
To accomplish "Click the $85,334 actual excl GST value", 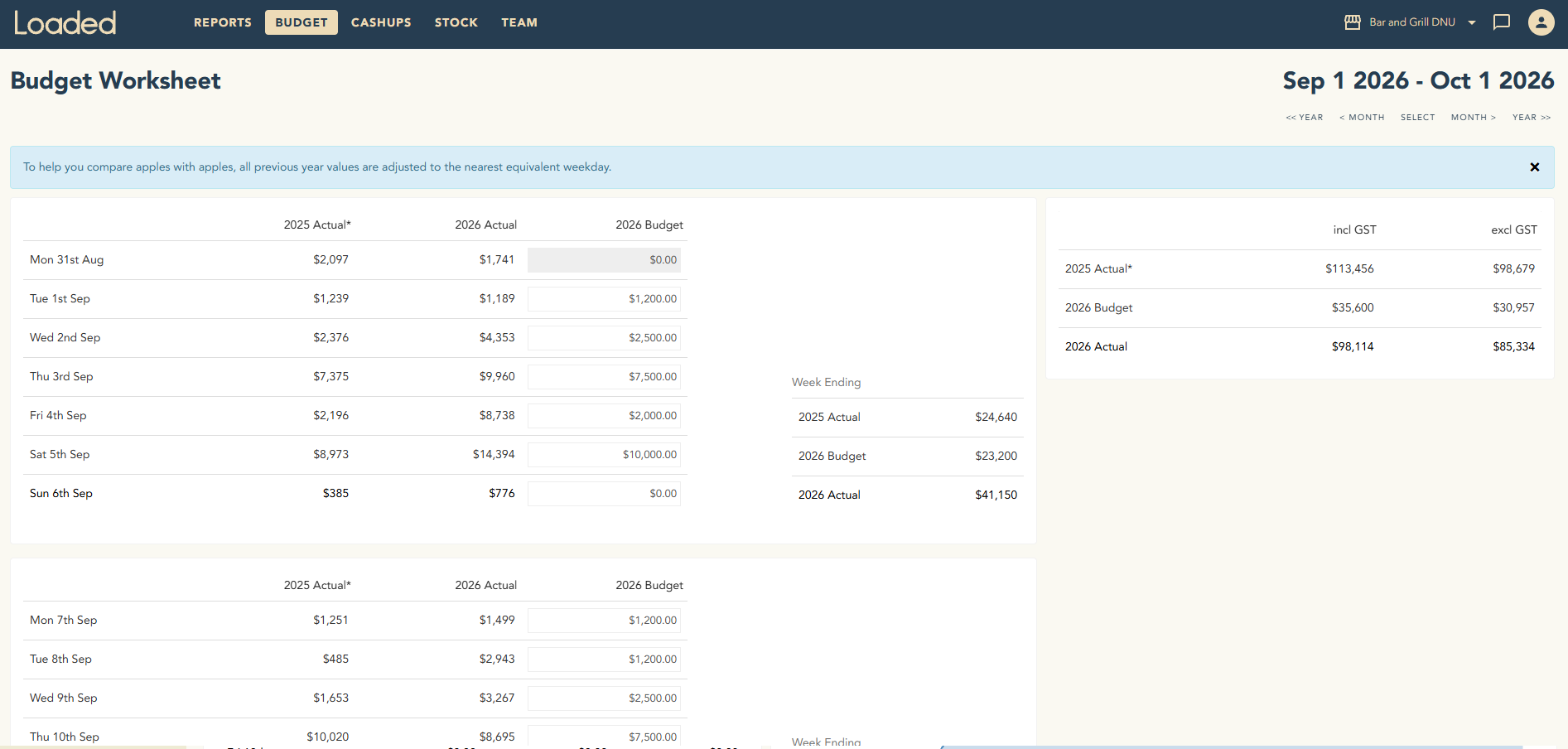I will point(1513,347).
